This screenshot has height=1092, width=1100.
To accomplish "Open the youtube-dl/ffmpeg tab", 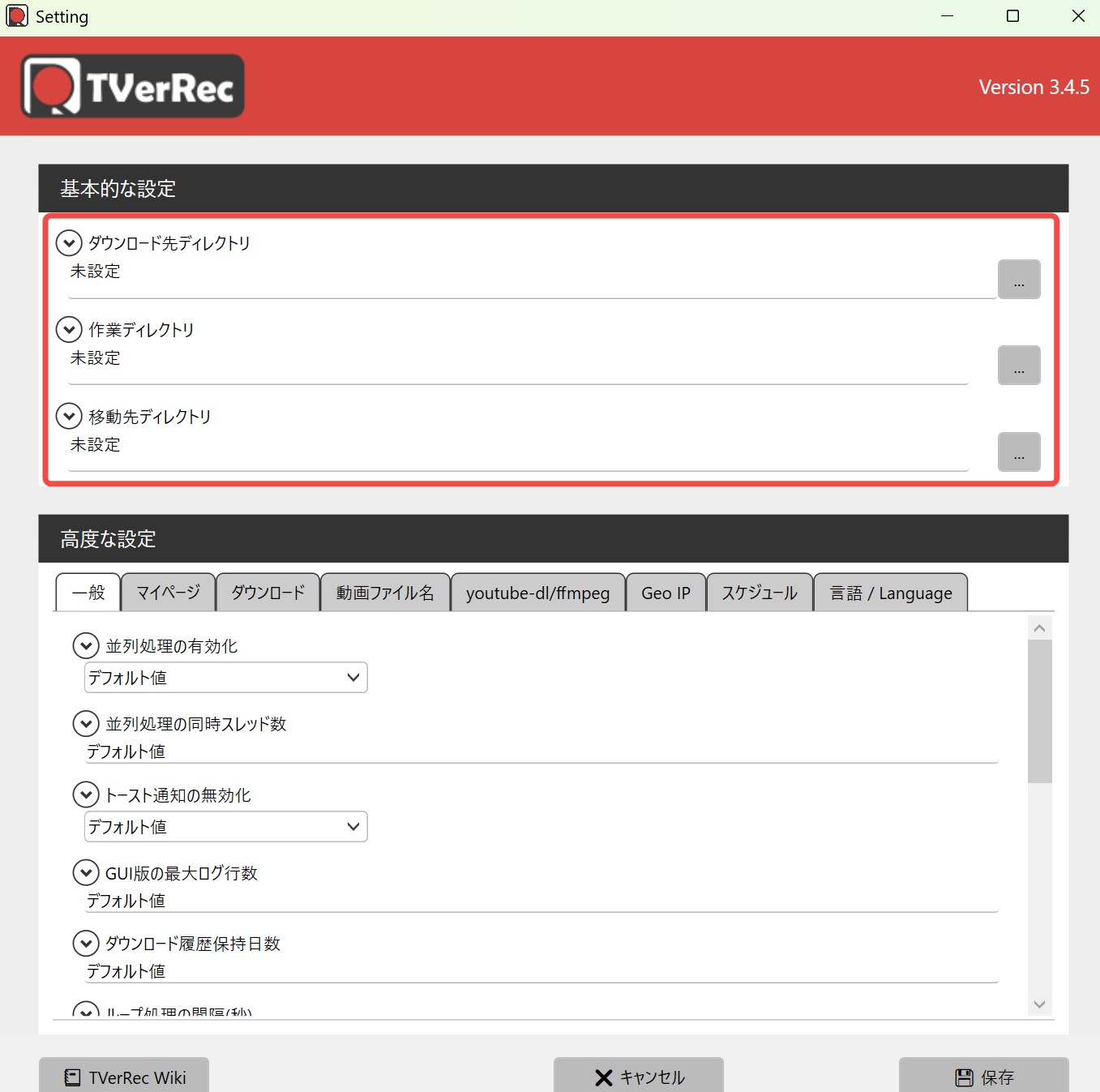I will click(537, 593).
